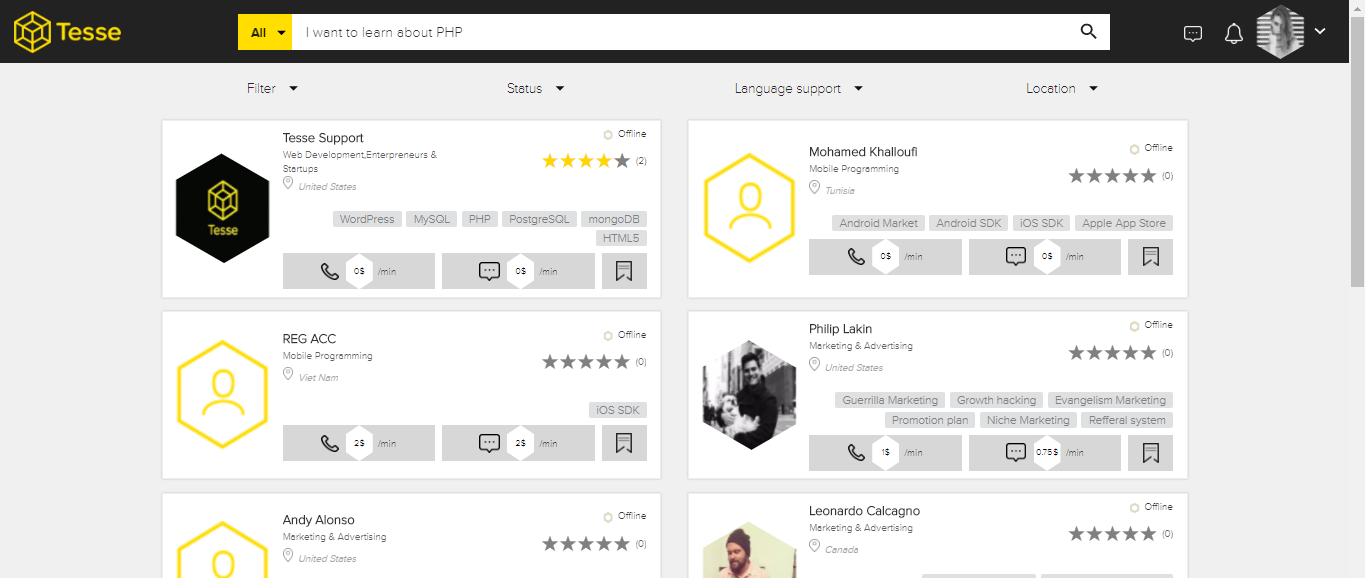Viewport: 1365px width, 578px height.
Task: Bookmark Mohamed Khalloufi profile
Action: [x=1150, y=257]
